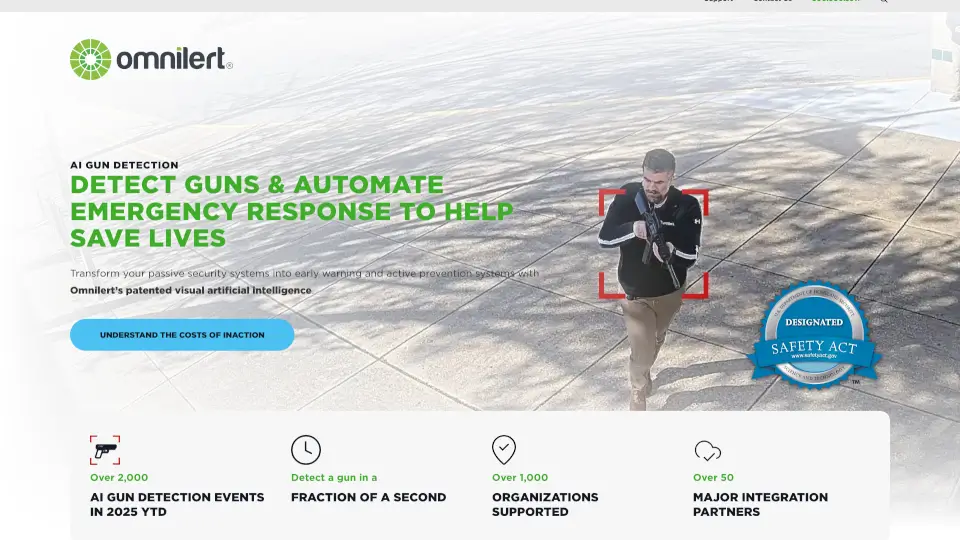Select 'AI Gun Detection Events in 2025 YTD' text

[177, 504]
